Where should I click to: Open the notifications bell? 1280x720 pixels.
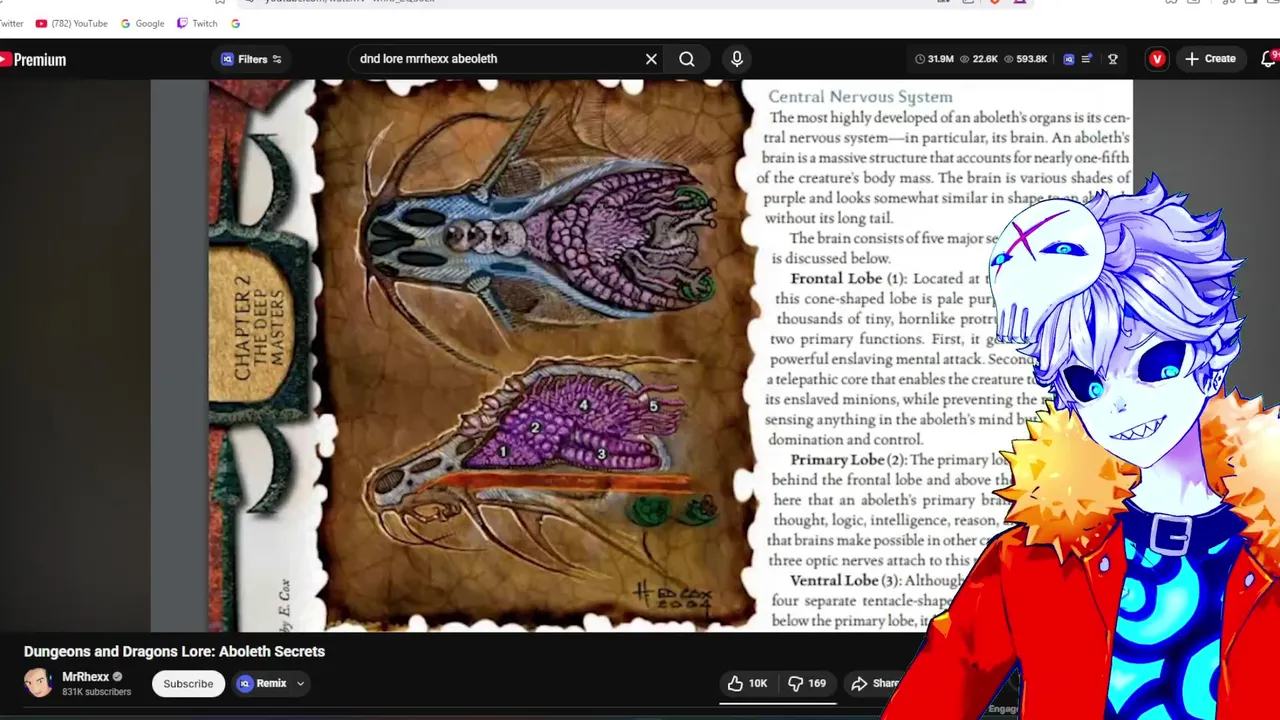click(x=1268, y=59)
